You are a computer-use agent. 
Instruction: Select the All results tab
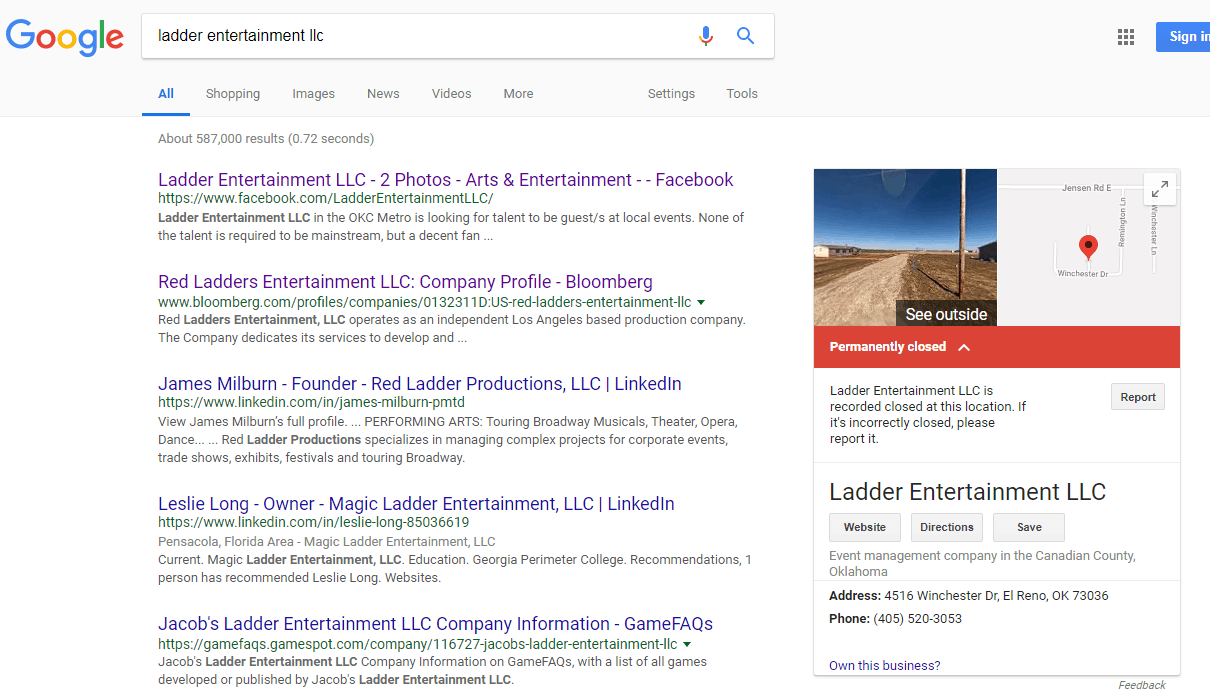point(166,94)
